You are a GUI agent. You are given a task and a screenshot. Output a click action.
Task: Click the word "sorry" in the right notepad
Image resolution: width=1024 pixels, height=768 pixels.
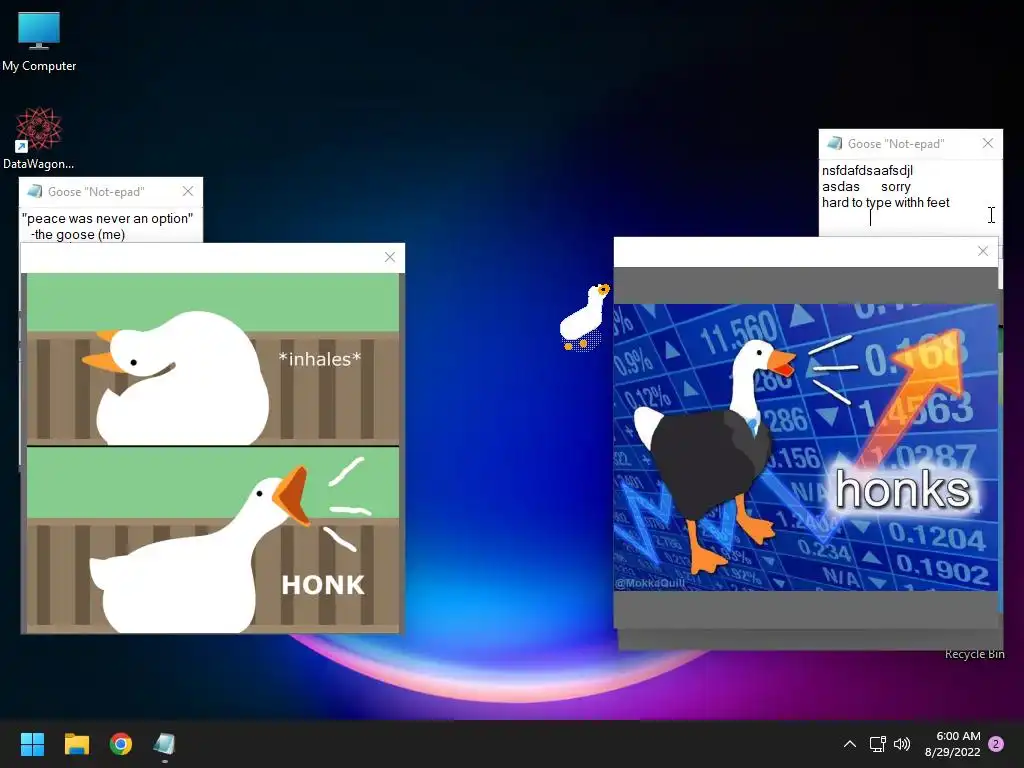tap(896, 187)
